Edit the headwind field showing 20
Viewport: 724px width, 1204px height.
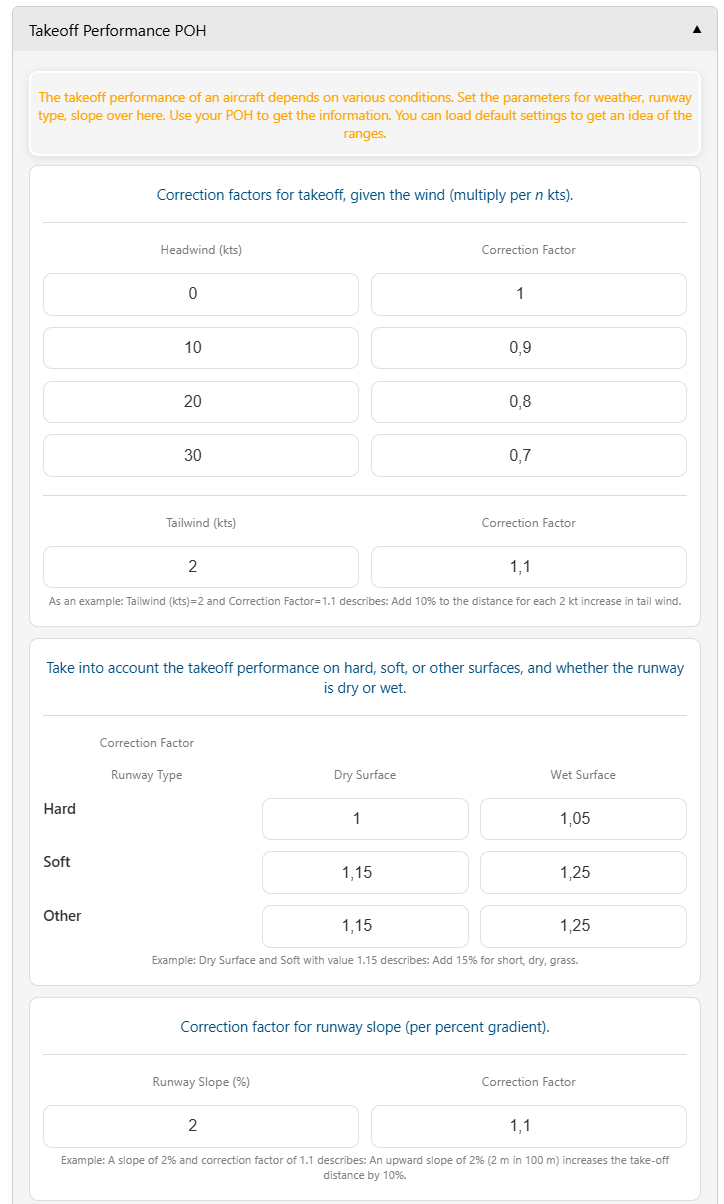click(200, 402)
